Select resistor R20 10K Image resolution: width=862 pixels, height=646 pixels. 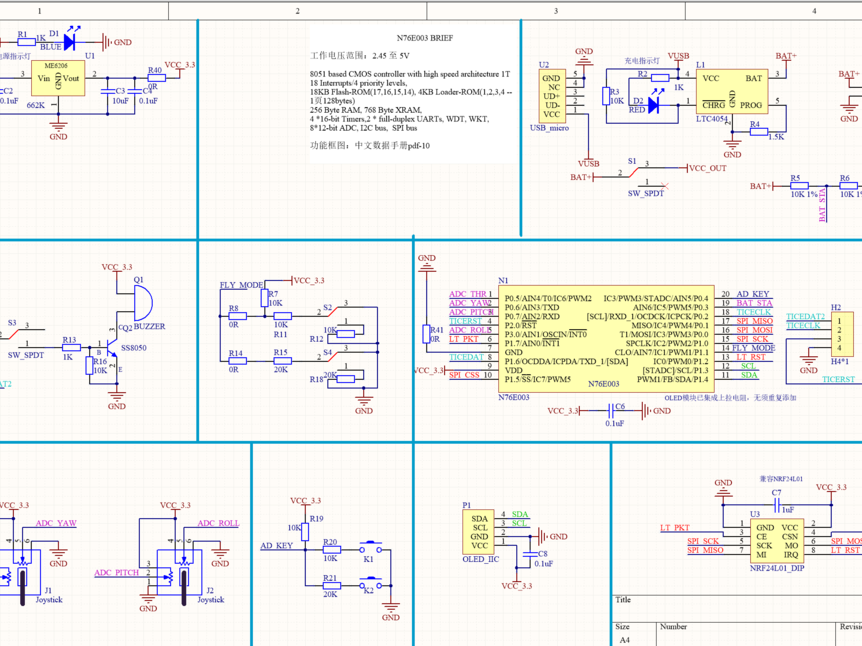331,550
